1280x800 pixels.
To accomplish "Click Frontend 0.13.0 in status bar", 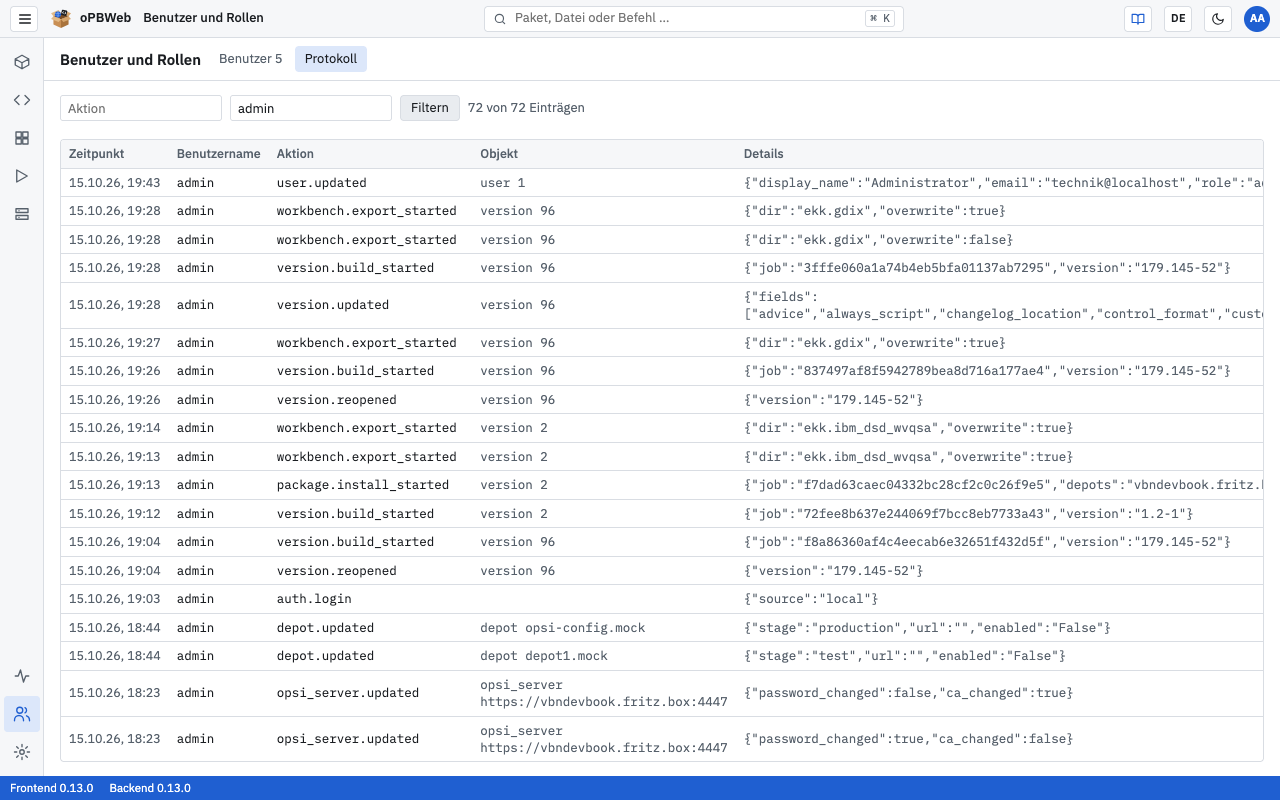I will click(52, 788).
